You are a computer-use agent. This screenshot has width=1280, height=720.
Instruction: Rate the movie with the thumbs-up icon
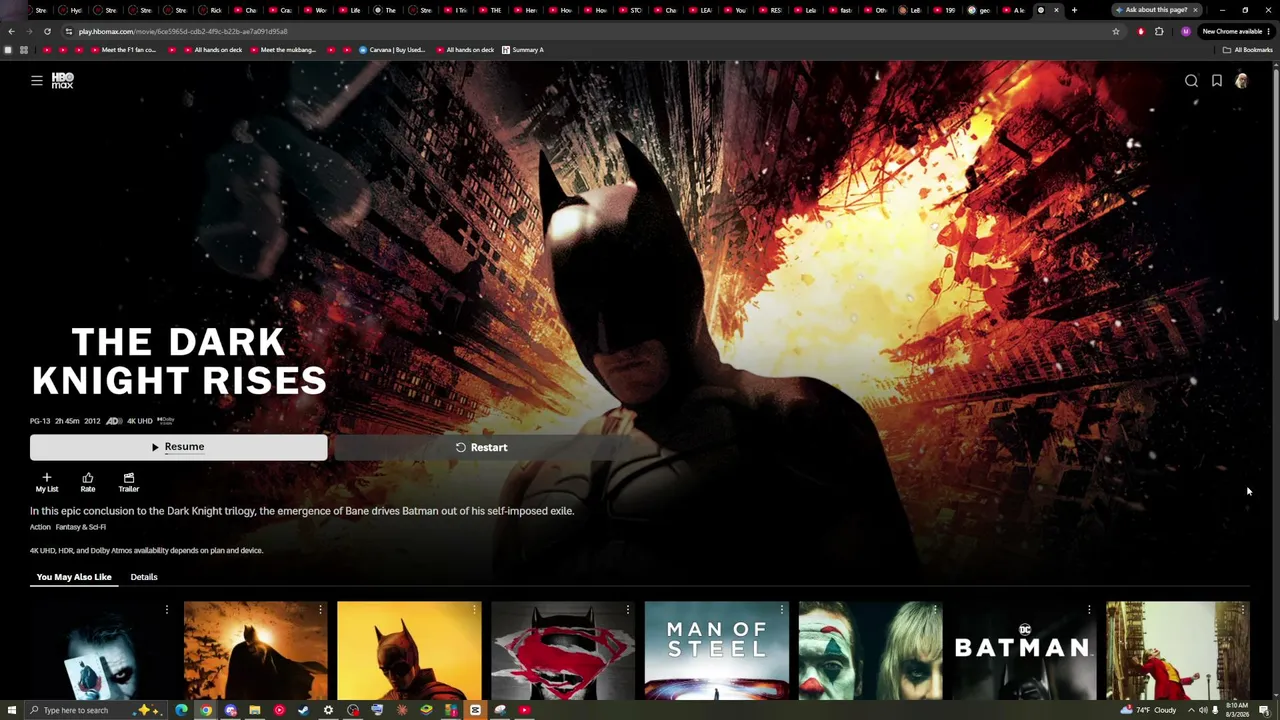(88, 482)
